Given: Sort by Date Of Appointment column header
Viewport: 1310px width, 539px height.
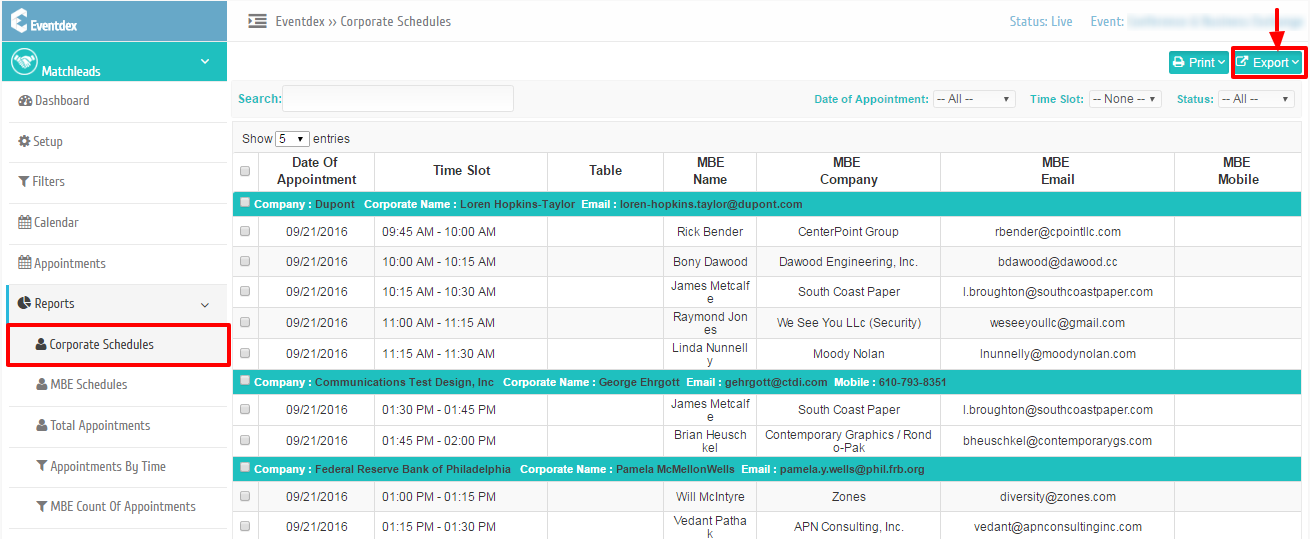Looking at the screenshot, I should point(316,171).
